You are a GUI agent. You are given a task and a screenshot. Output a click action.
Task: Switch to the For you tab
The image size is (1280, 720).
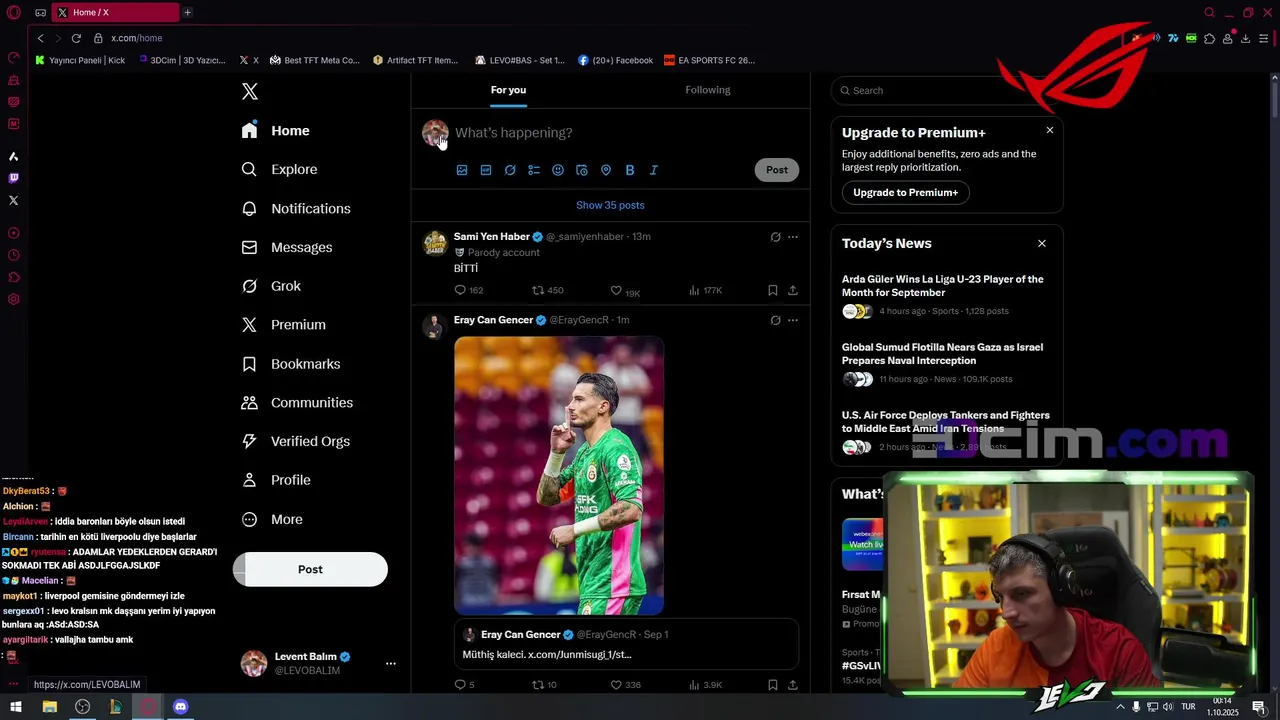508,90
